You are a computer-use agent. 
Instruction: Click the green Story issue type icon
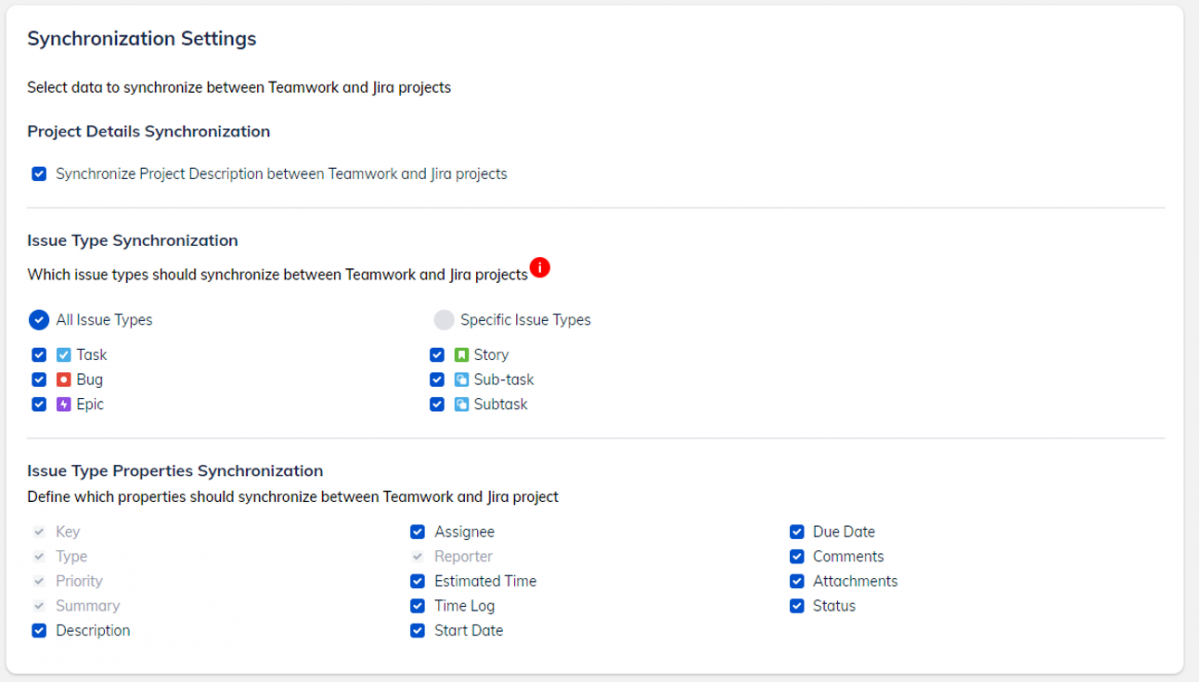click(461, 354)
